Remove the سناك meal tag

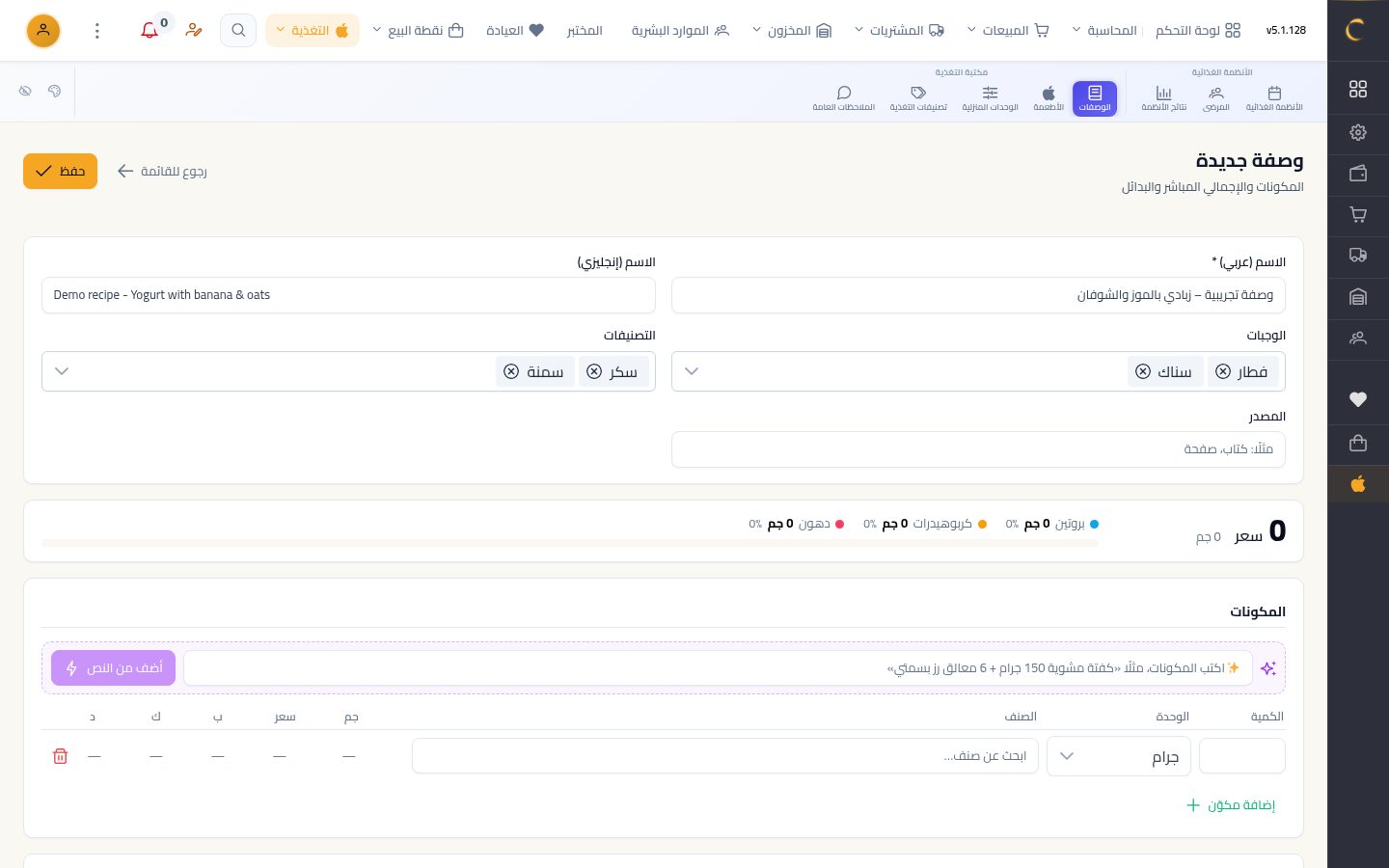(1143, 371)
